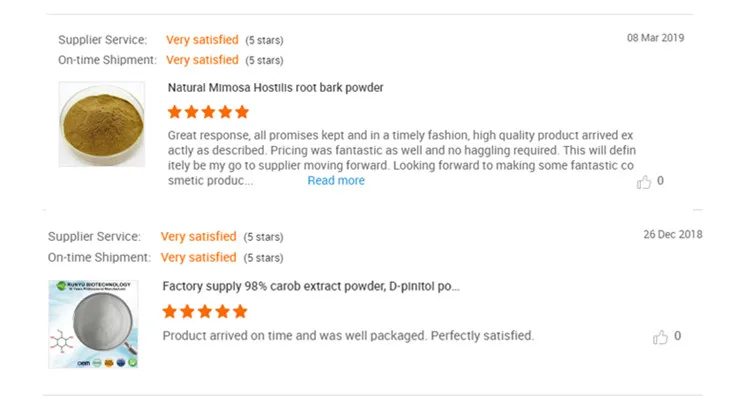Like the Mimosa Hostilis review with thumbs-up
The image size is (750, 400).
(644, 181)
